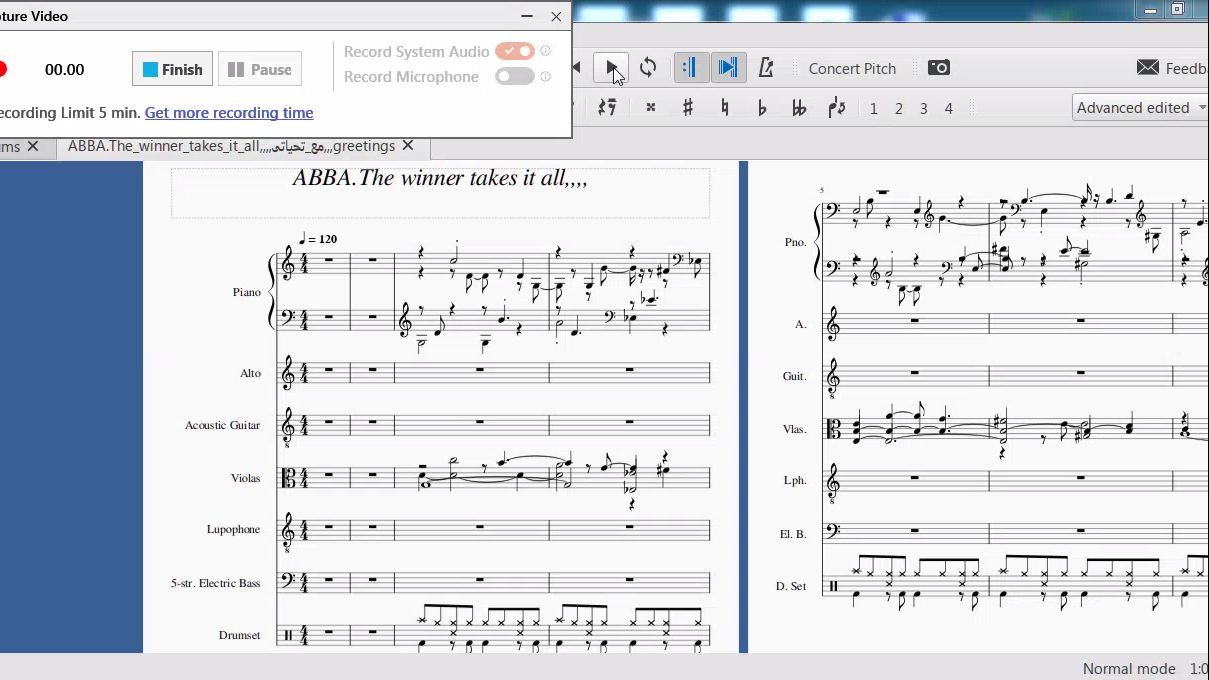
Task: Select the Violas instrument label
Action: click(245, 478)
